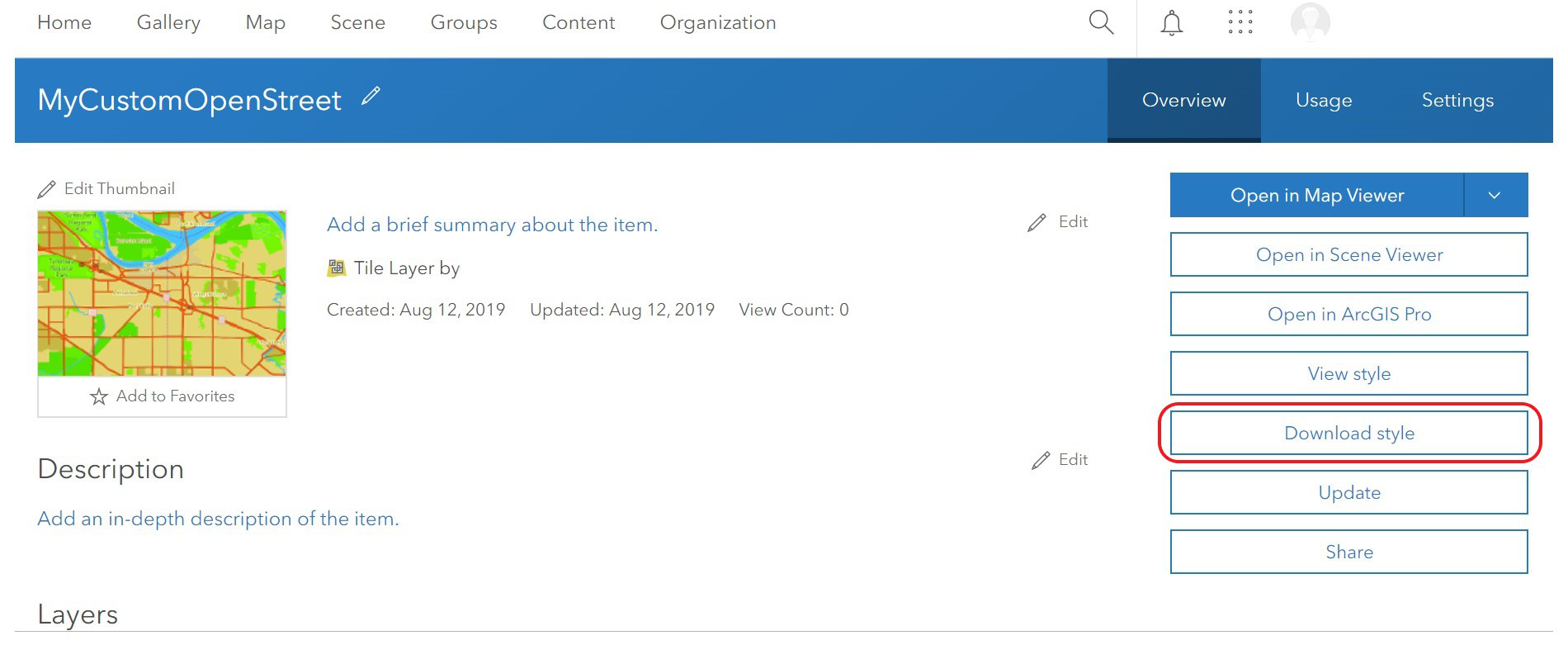The image size is (1568, 645).
Task: Click the user profile avatar
Action: click(1310, 22)
